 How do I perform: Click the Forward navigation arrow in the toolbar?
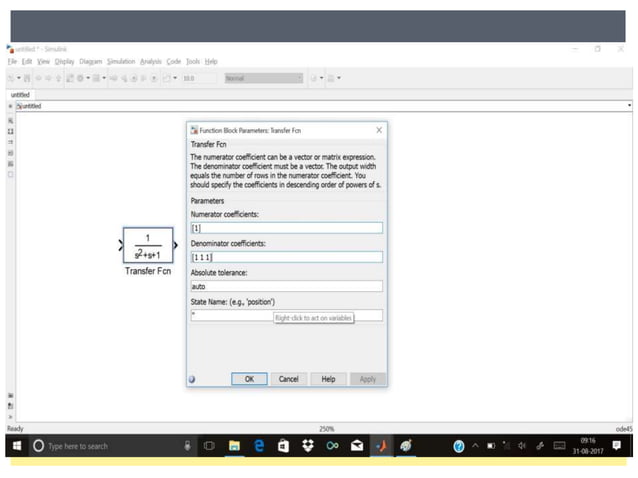coord(48,78)
